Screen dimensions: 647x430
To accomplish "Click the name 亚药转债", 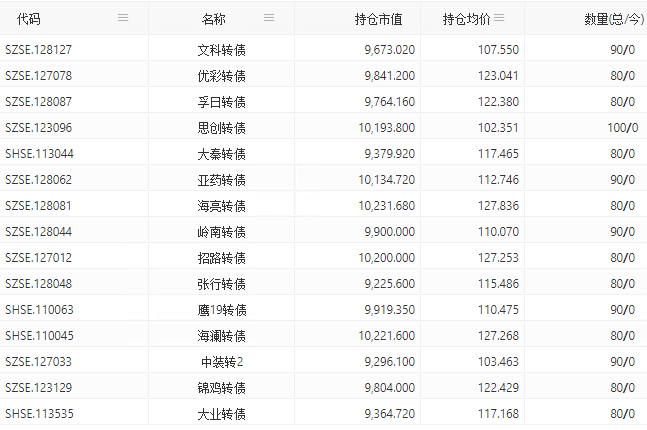I will [222, 180].
